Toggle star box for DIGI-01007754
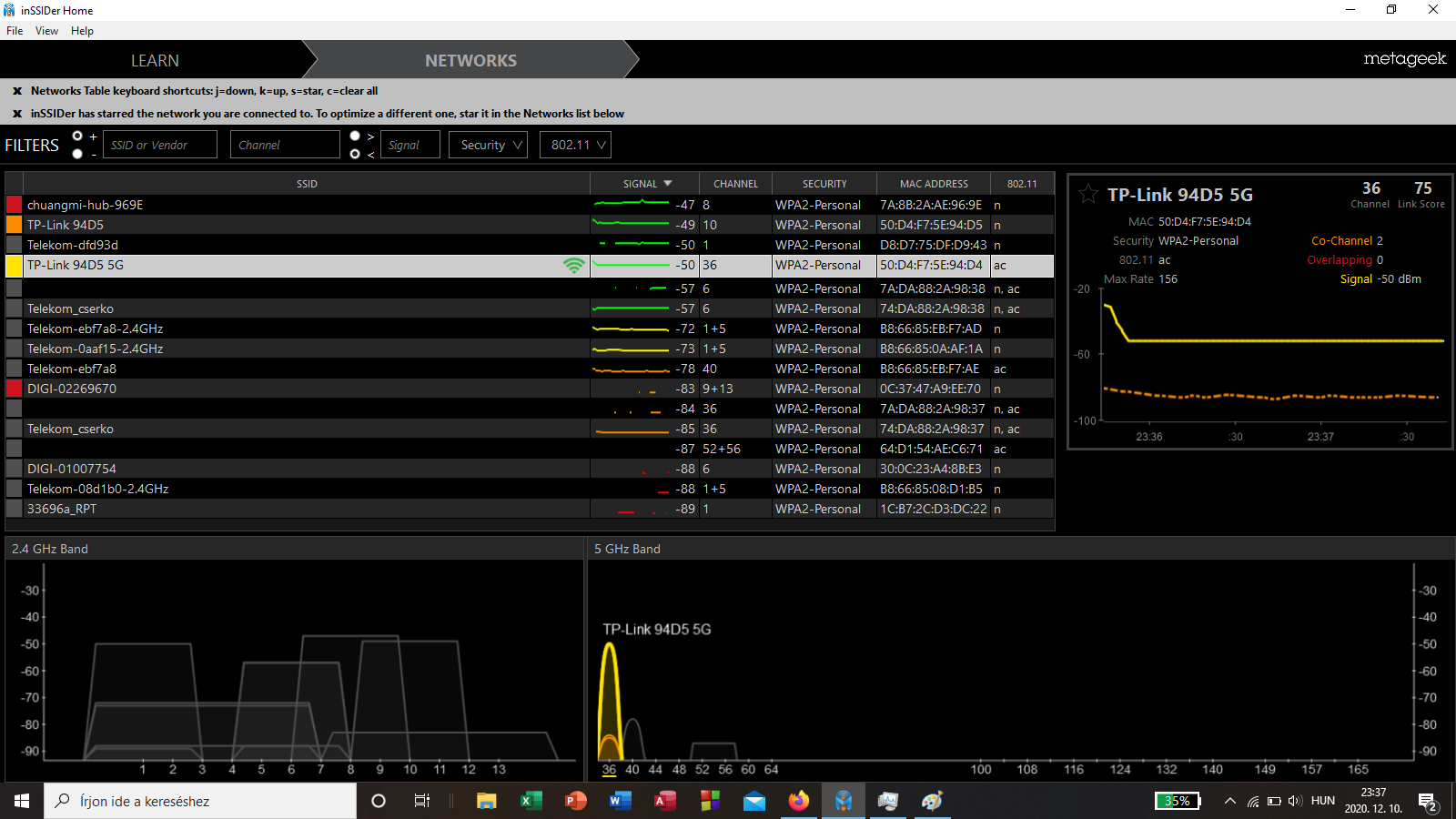This screenshot has height=819, width=1456. [14, 469]
